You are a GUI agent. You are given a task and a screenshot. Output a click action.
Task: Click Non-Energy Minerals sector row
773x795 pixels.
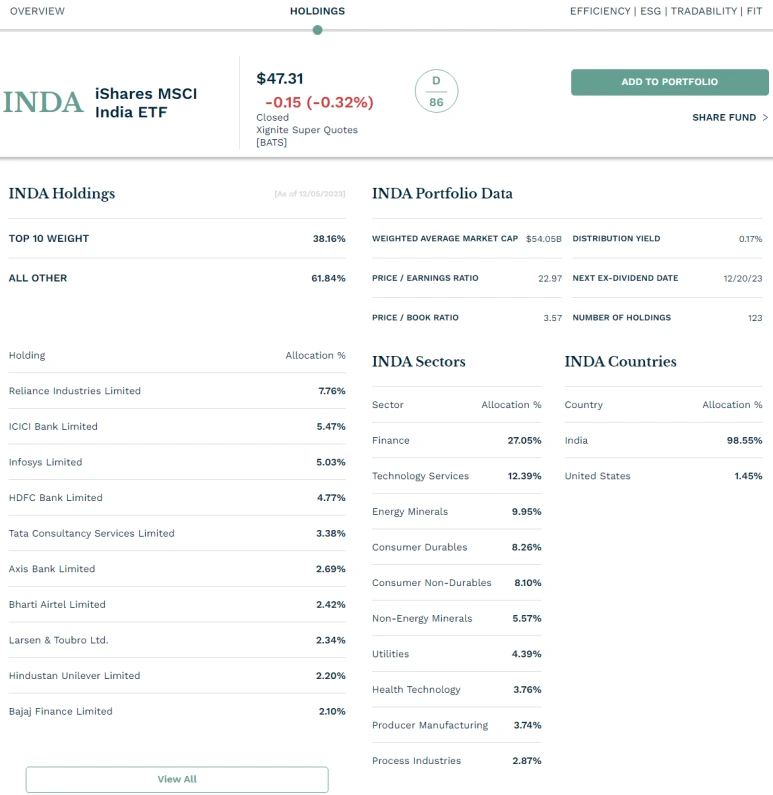click(x=457, y=619)
